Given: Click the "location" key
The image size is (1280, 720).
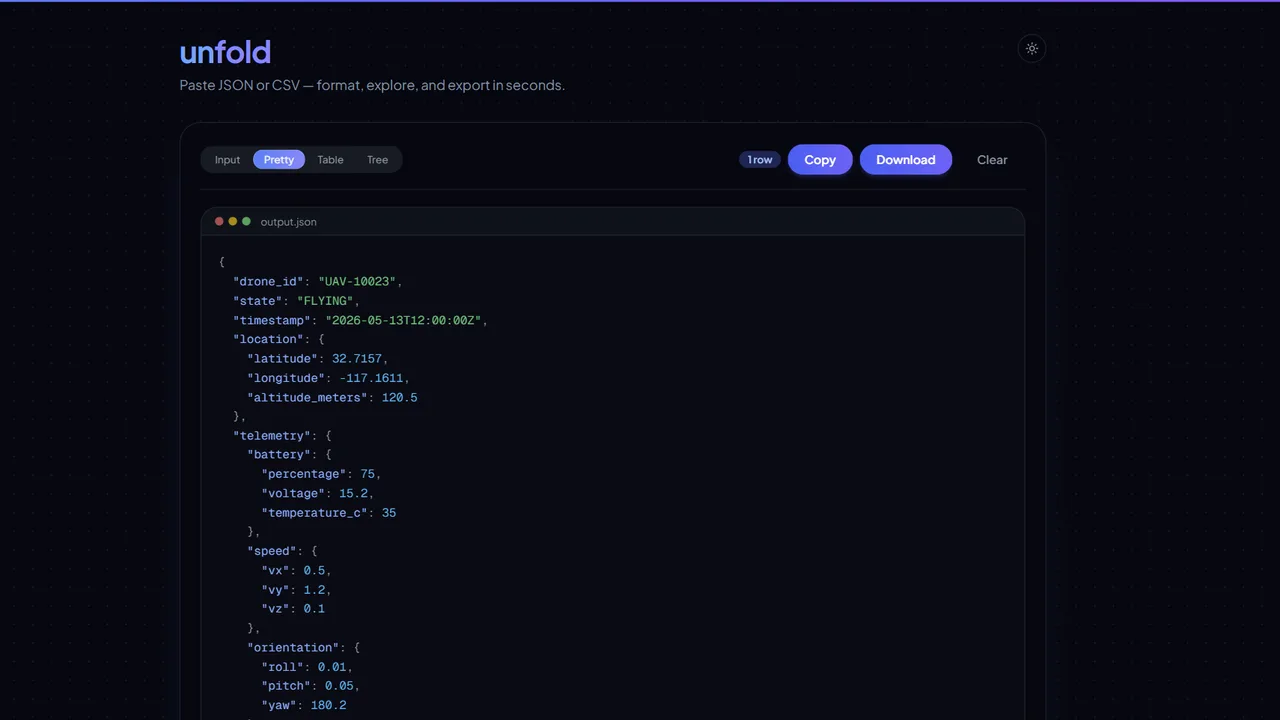Looking at the screenshot, I should click(x=268, y=339).
